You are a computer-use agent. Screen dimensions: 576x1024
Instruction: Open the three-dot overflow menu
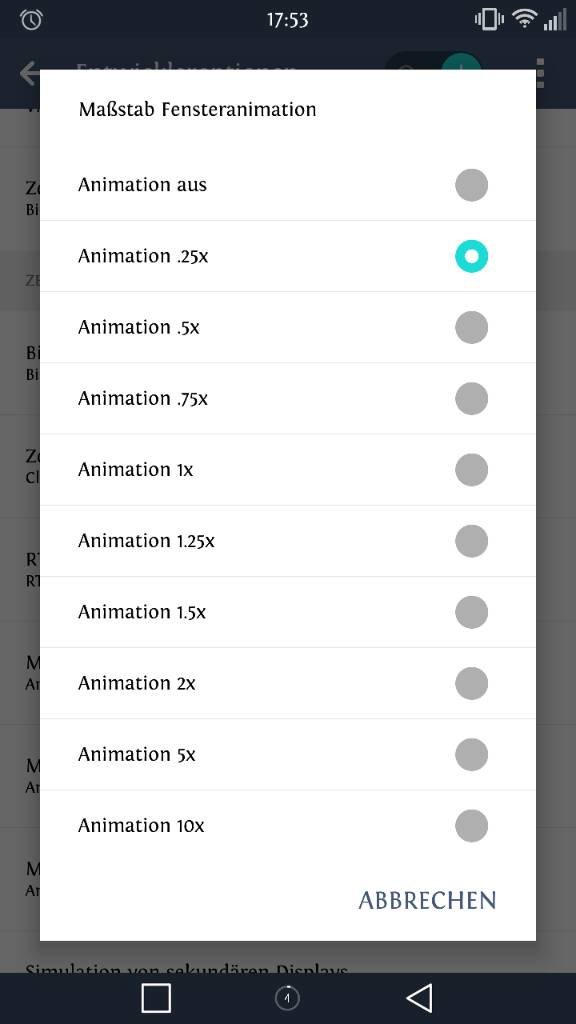click(x=540, y=73)
